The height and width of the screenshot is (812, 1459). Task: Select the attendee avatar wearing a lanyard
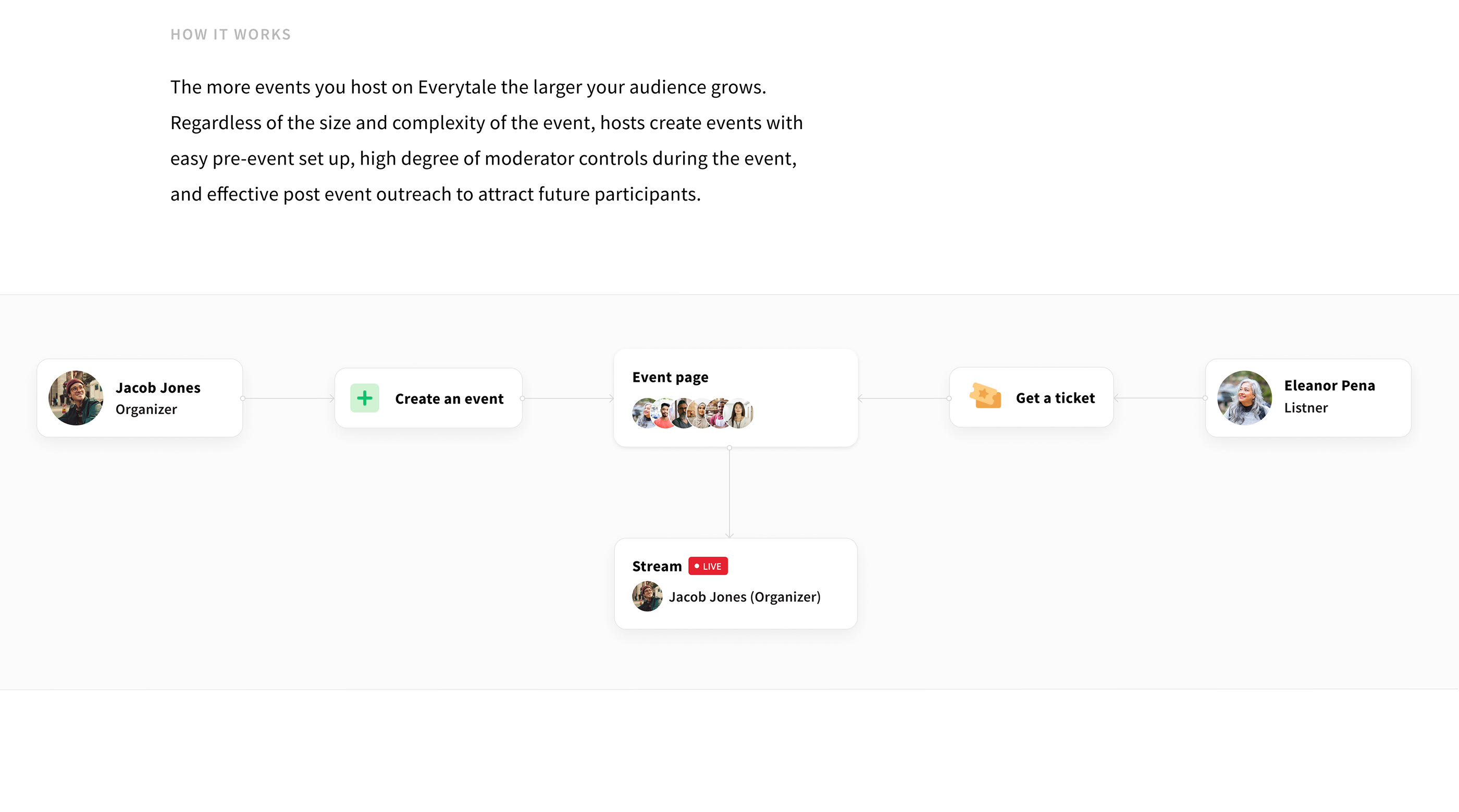(738, 414)
